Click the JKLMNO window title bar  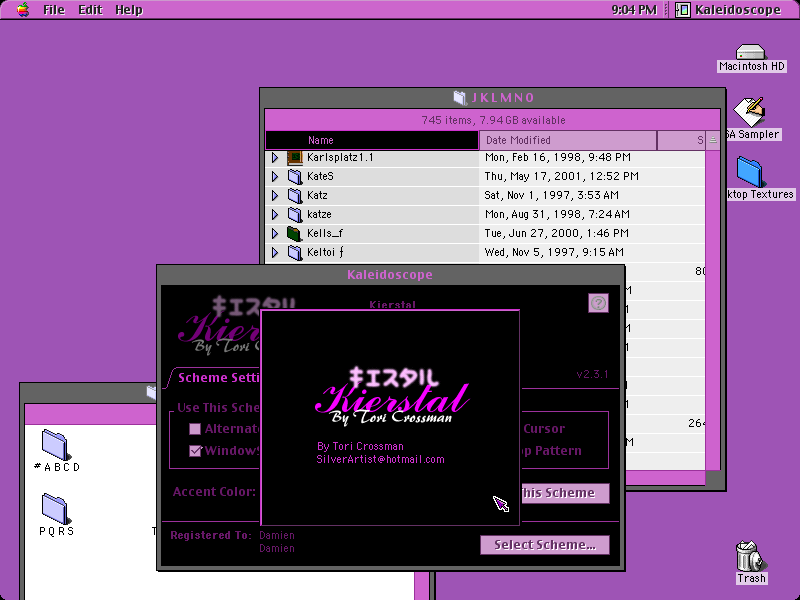[x=493, y=97]
